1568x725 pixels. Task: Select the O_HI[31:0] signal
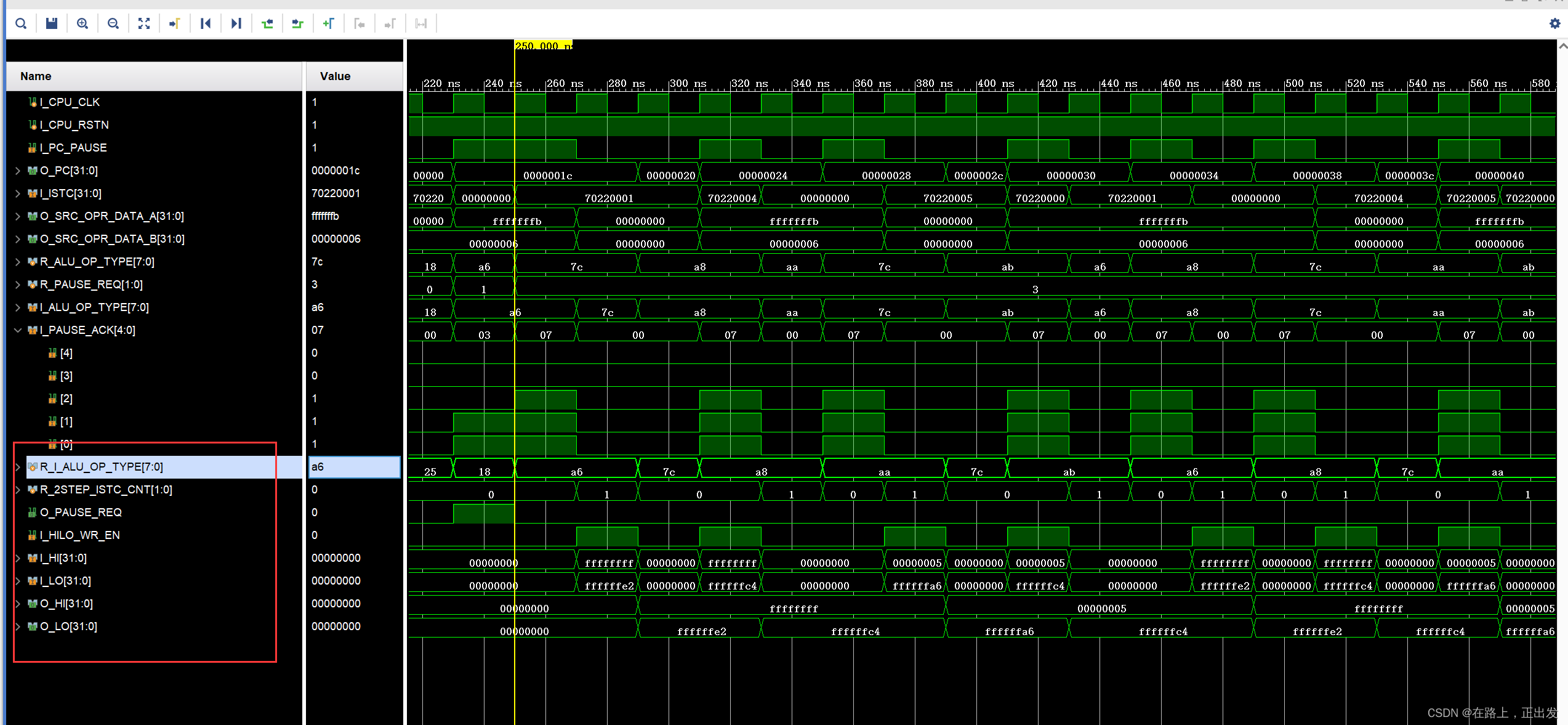point(66,604)
